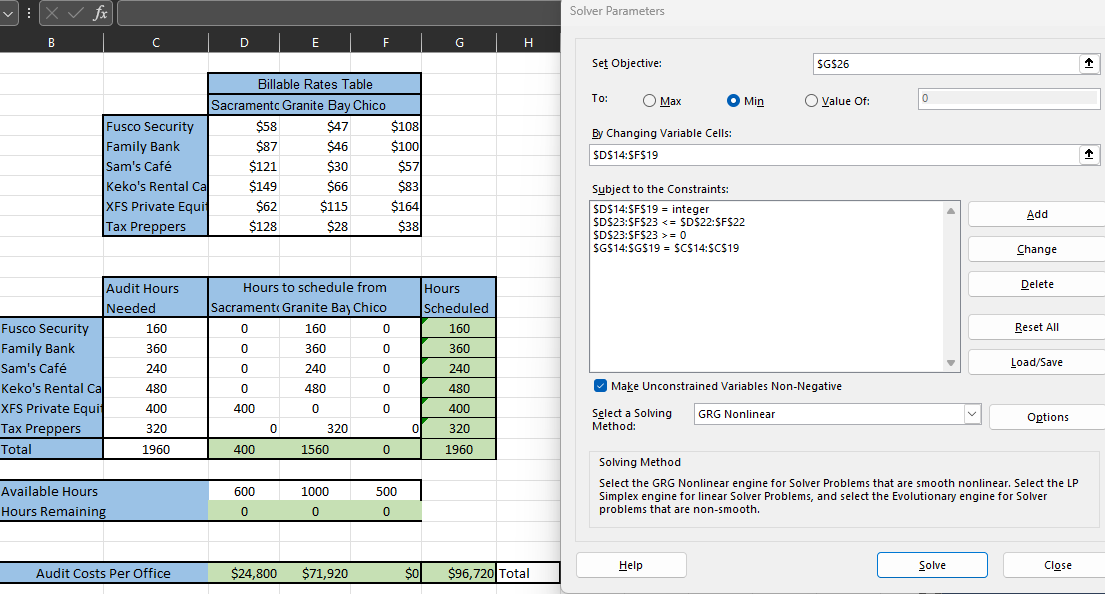
Task: Click Granite Bay total 1560 cell
Action: (x=315, y=449)
